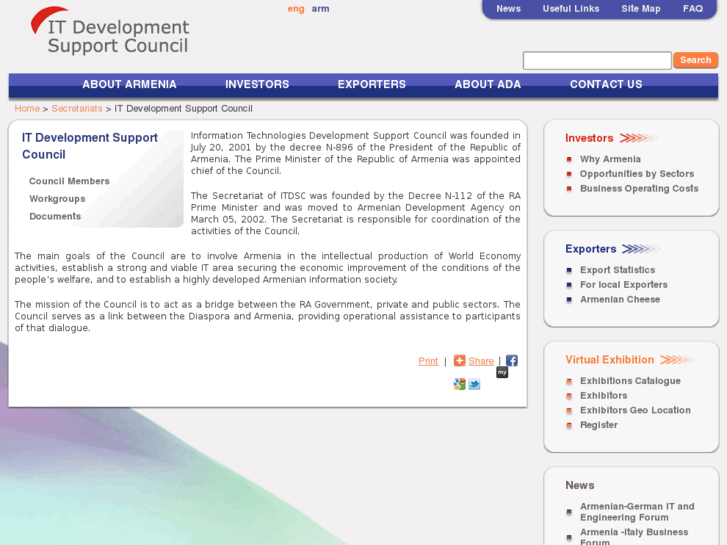Open Opportunities by Sectors link
This screenshot has width=727, height=545.
pos(637,174)
